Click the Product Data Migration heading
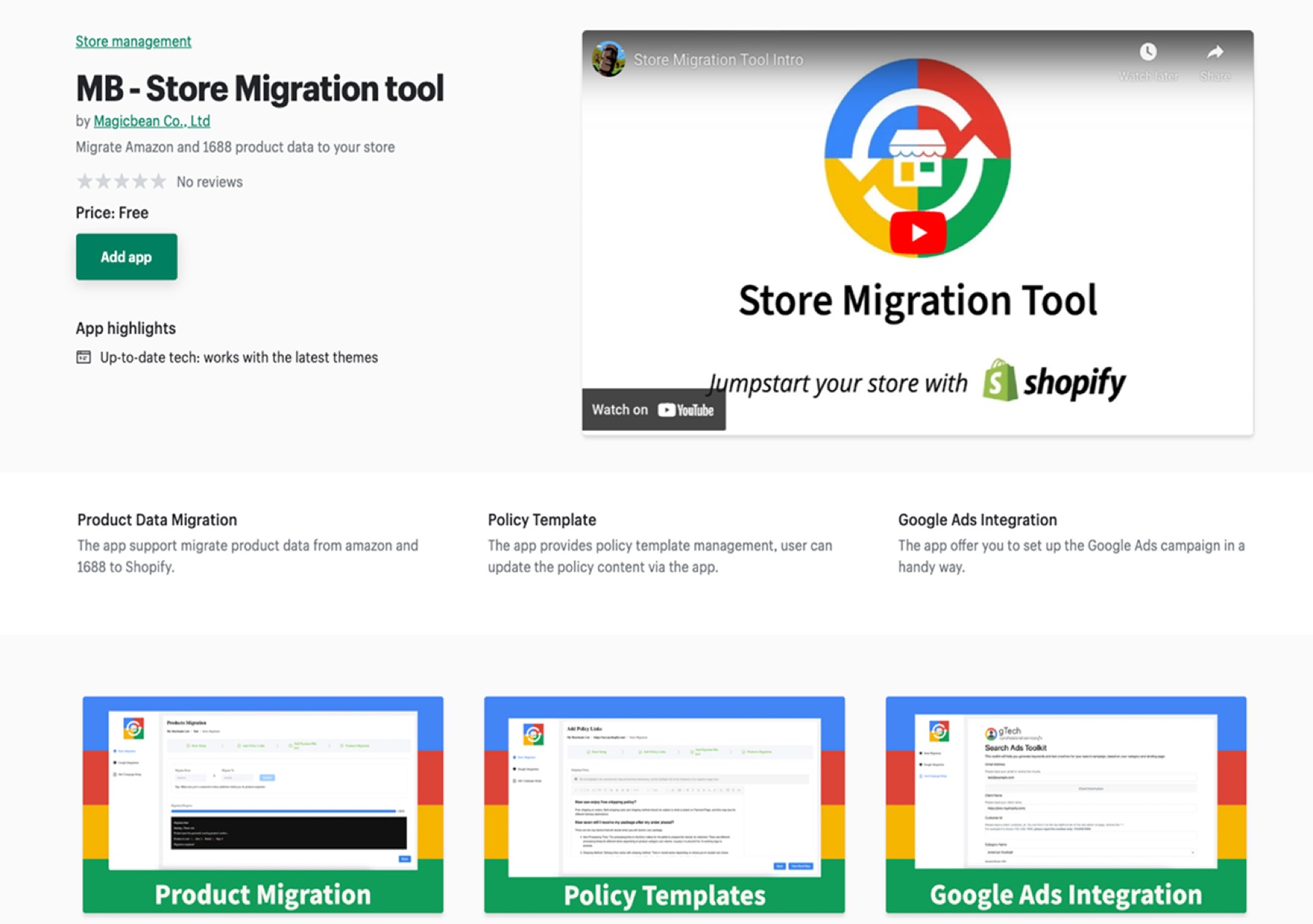This screenshot has height=924, width=1313. pos(158,520)
